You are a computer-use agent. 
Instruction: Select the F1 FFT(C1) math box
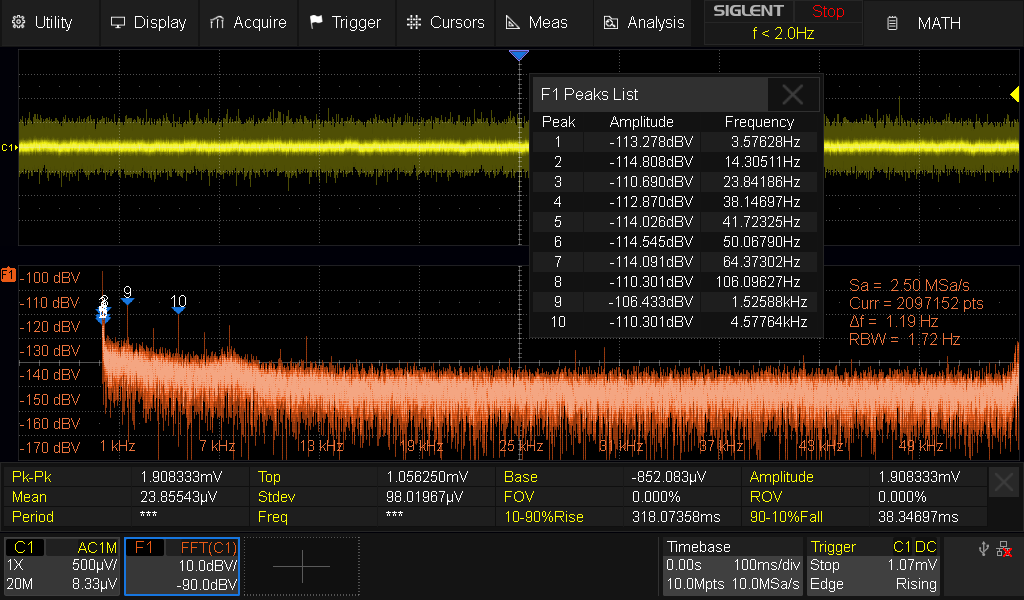(x=181, y=566)
